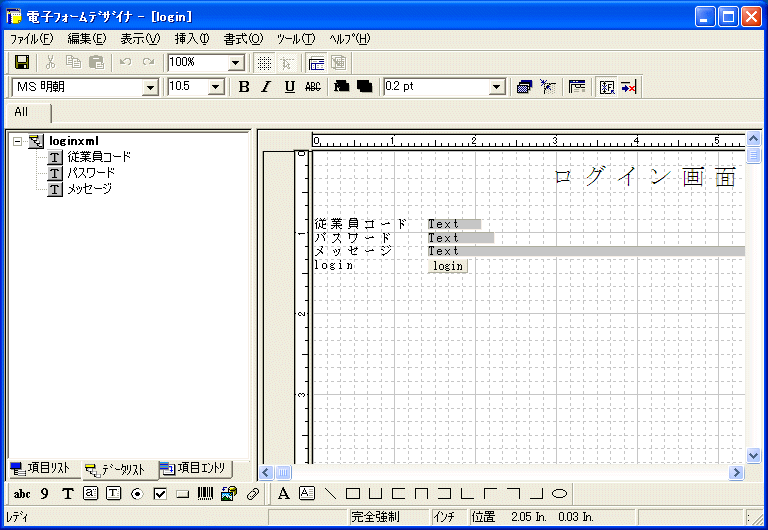The image size is (768, 530).
Task: Toggle Bold formatting
Action: point(244,87)
